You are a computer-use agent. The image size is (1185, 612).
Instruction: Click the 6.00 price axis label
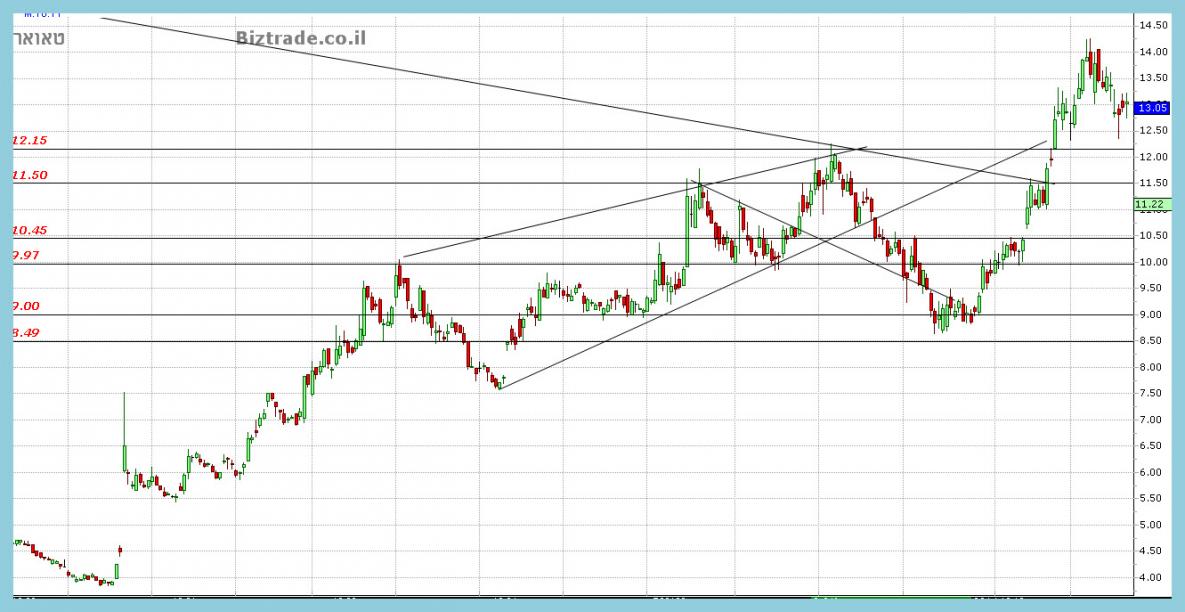pos(1150,472)
